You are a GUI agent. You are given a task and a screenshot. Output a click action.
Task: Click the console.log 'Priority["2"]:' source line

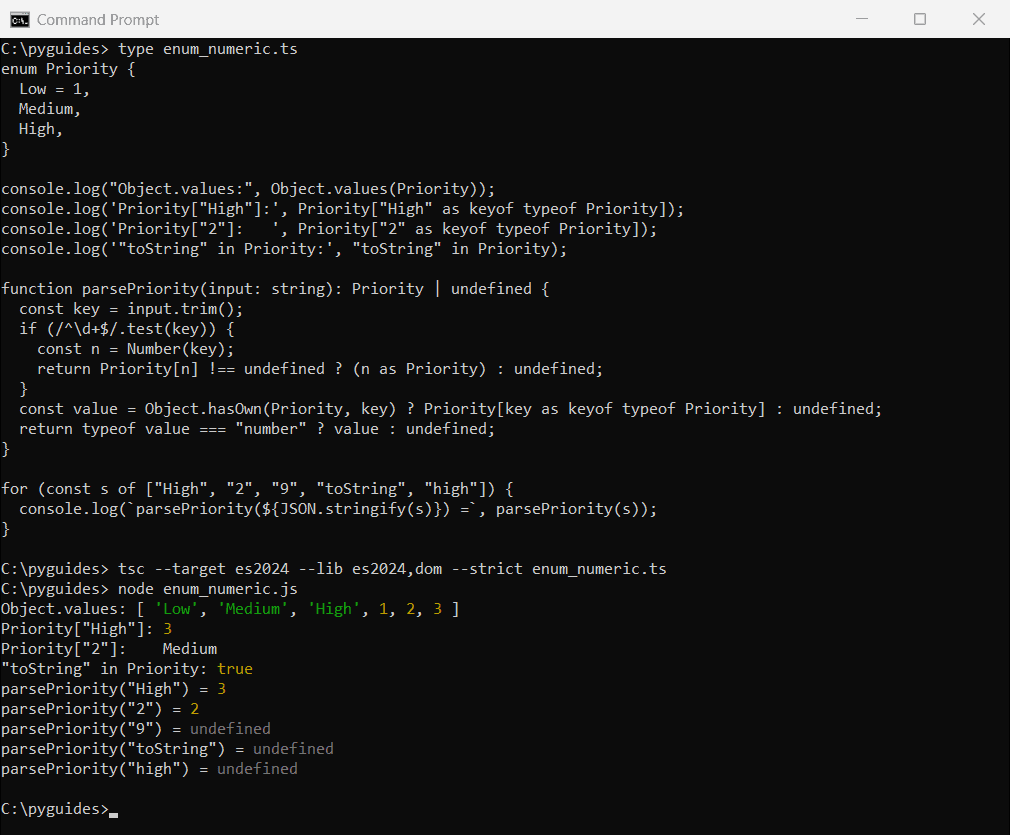pos(329,229)
